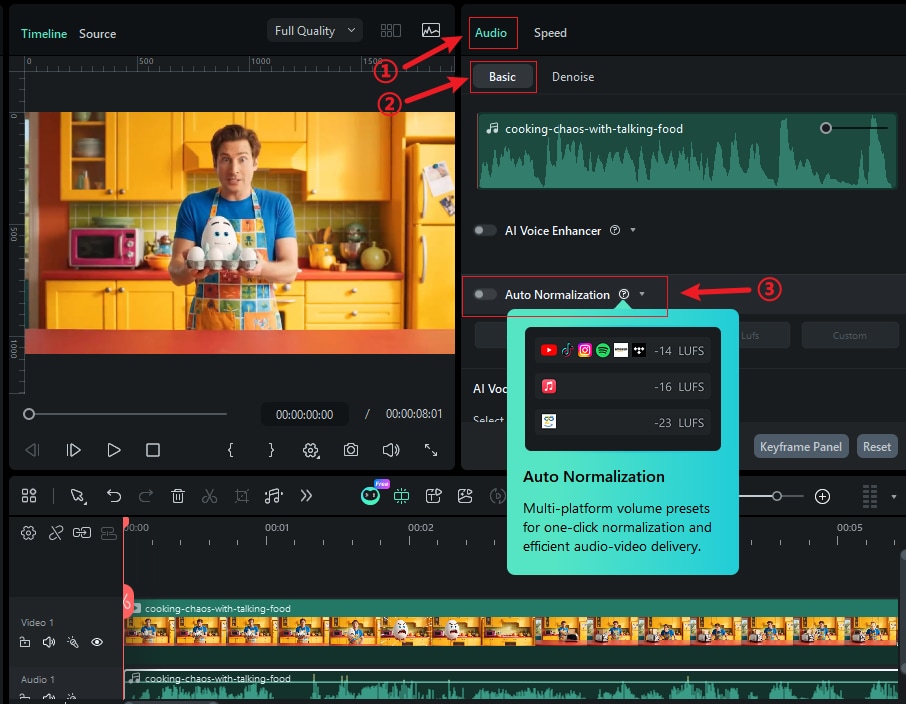Open the Keyframe Panel
The width and height of the screenshot is (906, 704).
point(800,447)
